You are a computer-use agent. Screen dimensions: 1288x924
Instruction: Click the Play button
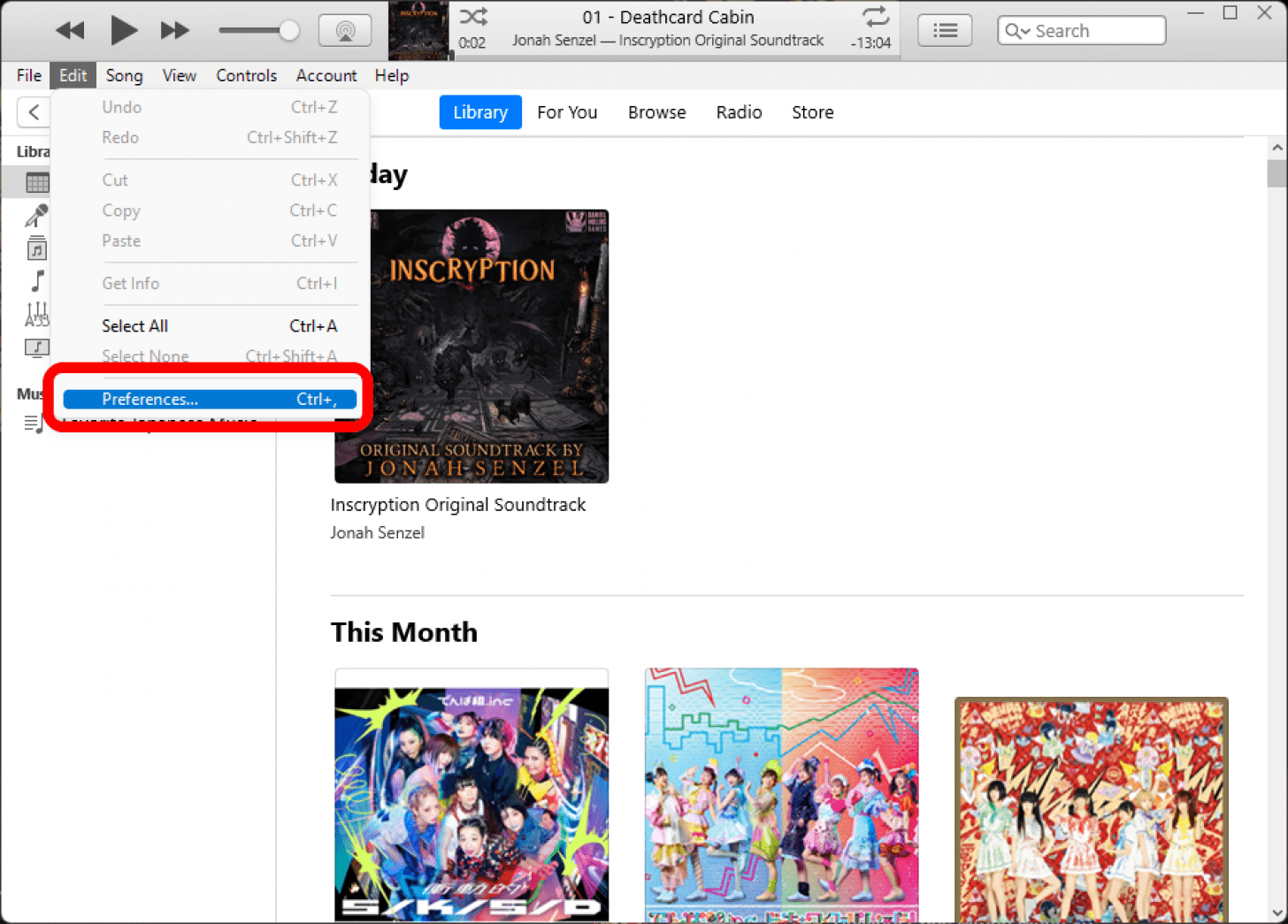click(x=123, y=31)
